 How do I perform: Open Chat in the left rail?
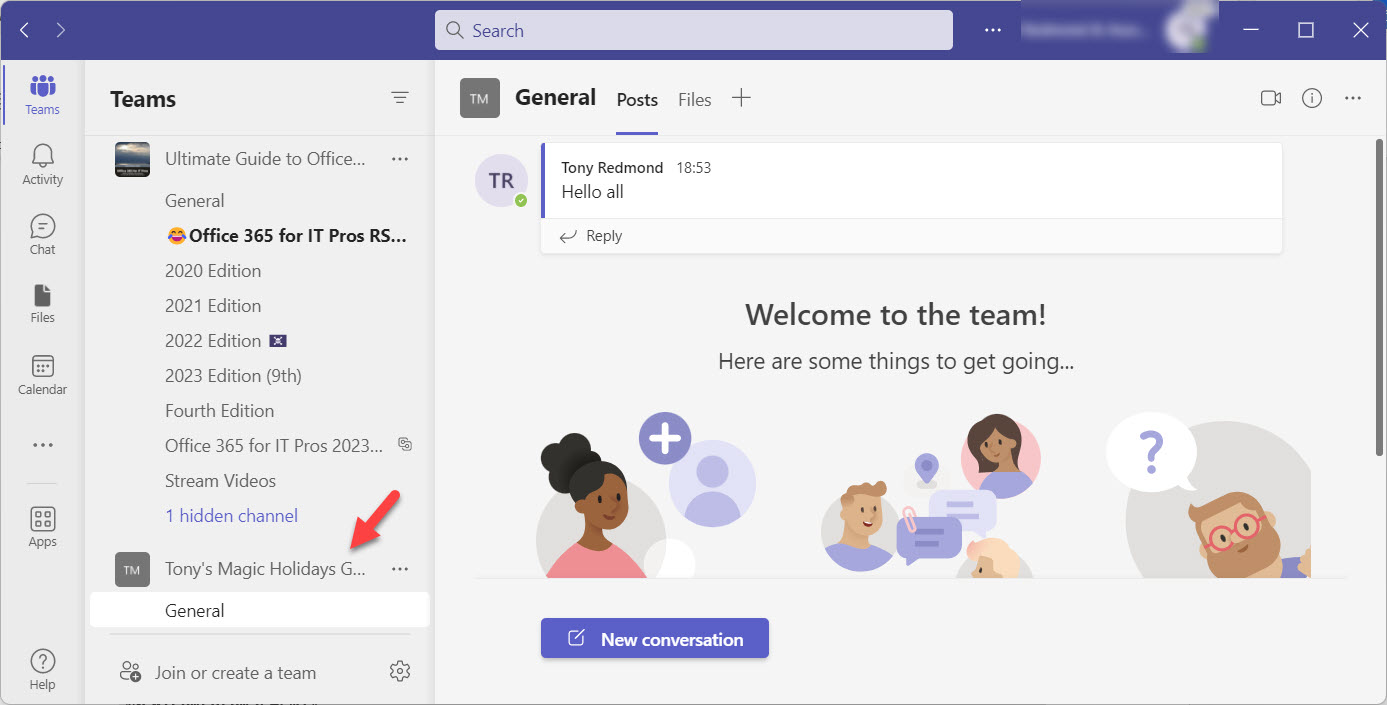42,234
